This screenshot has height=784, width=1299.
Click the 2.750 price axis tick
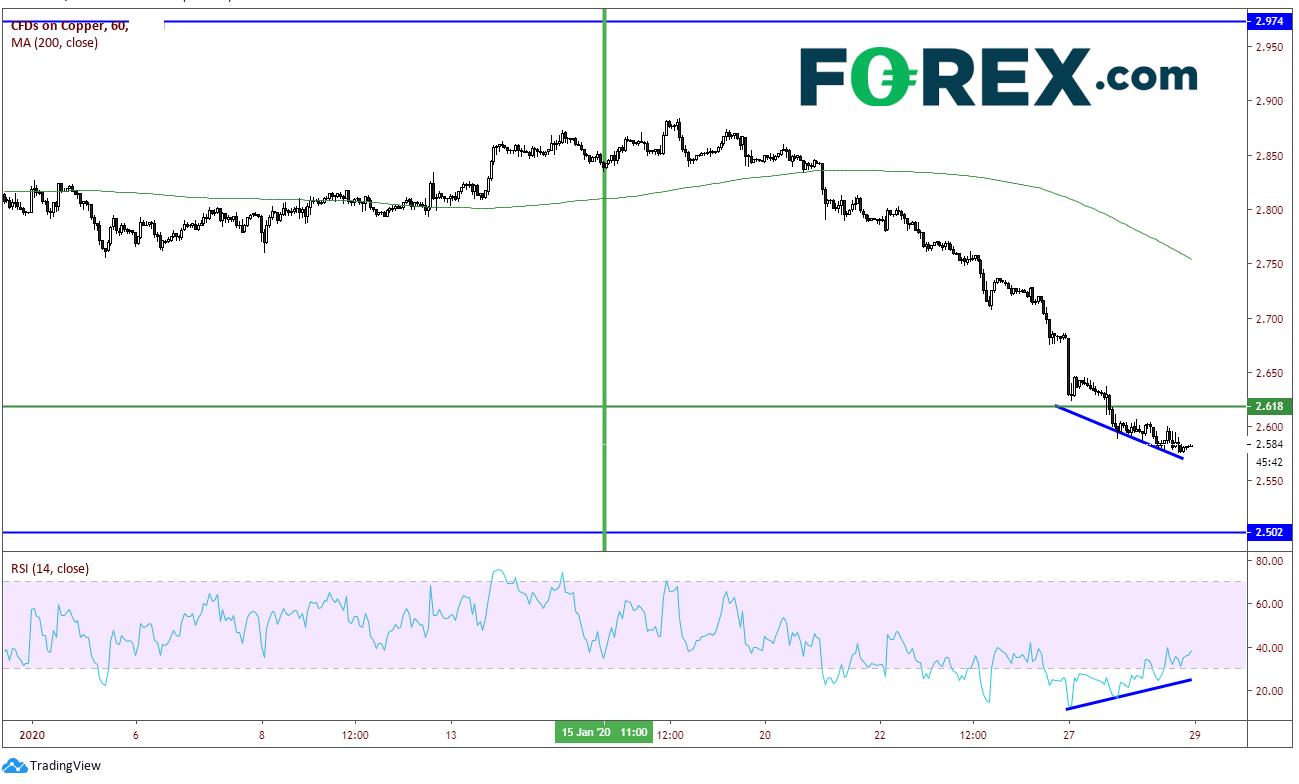click(x=1269, y=264)
